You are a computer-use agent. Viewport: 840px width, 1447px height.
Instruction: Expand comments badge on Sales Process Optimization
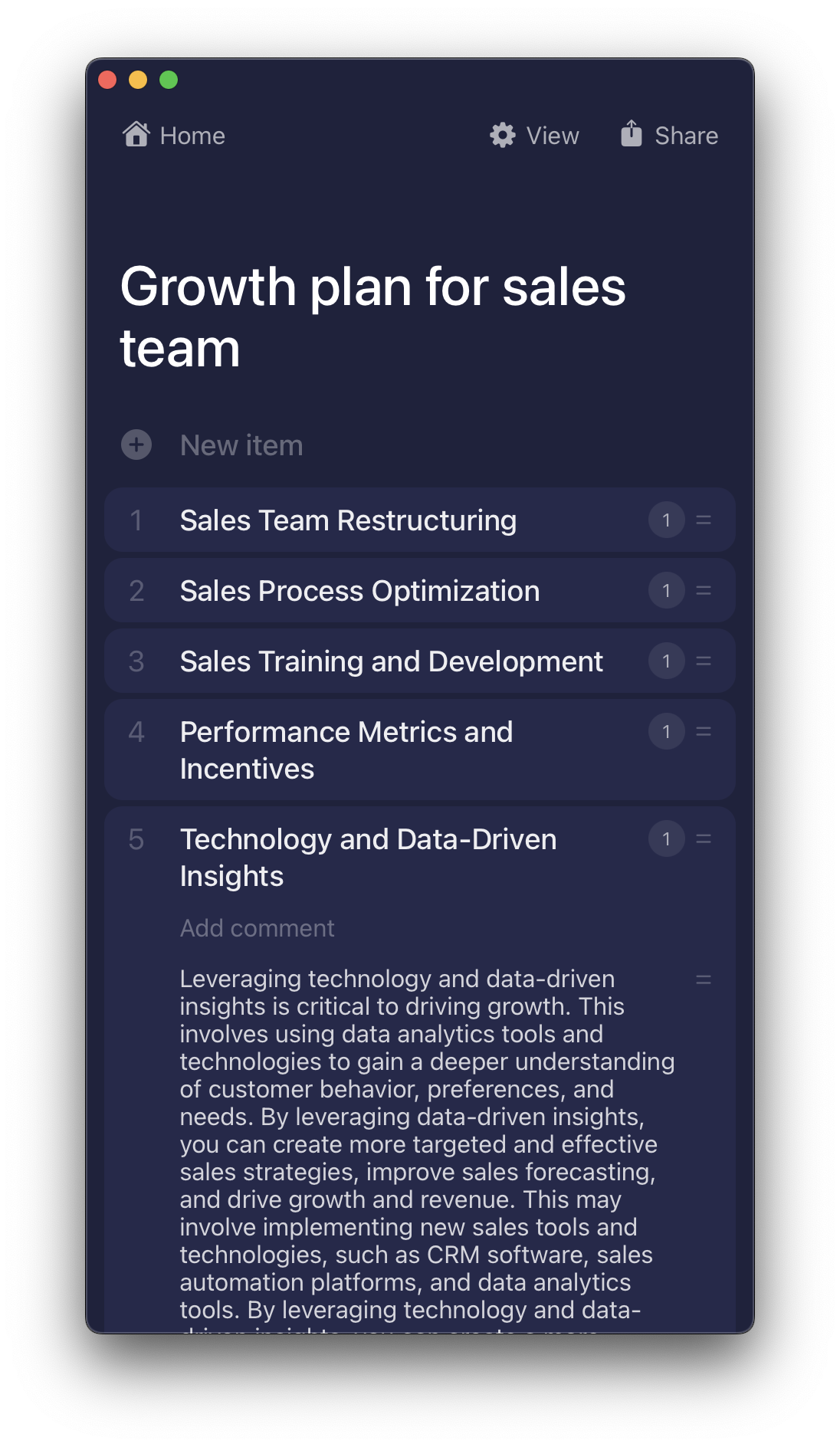(x=666, y=591)
